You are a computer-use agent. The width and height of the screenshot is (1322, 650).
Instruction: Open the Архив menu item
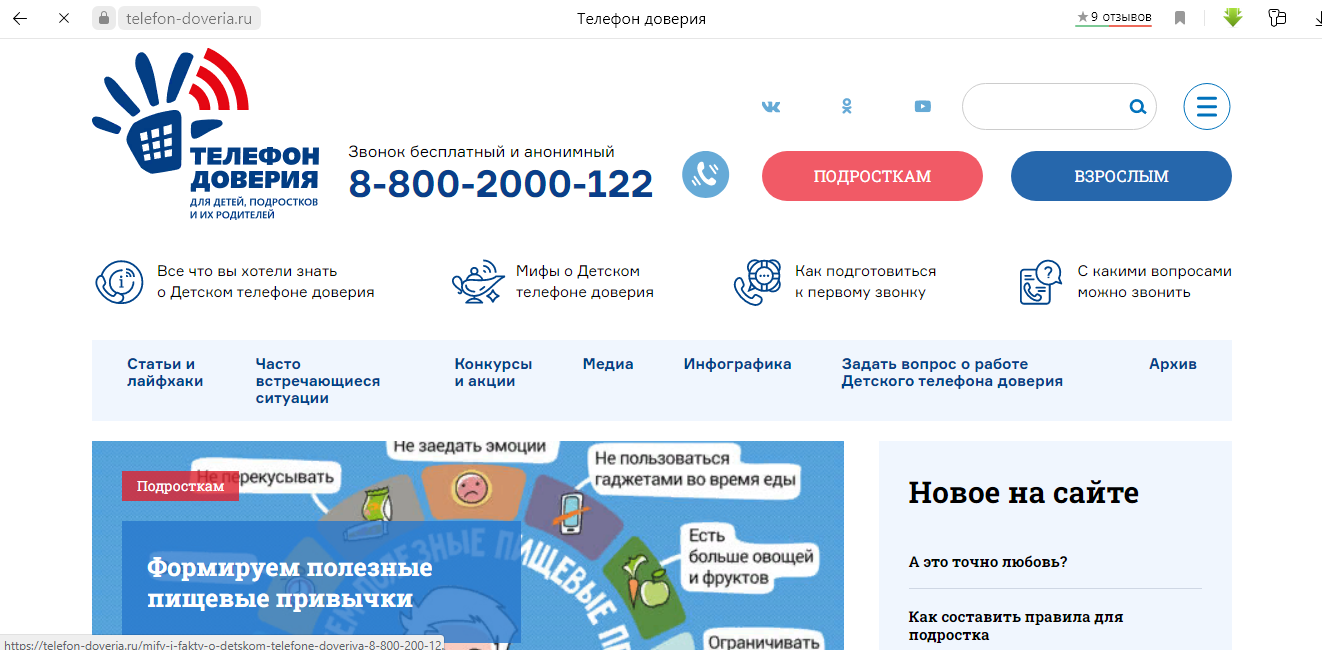click(1172, 364)
